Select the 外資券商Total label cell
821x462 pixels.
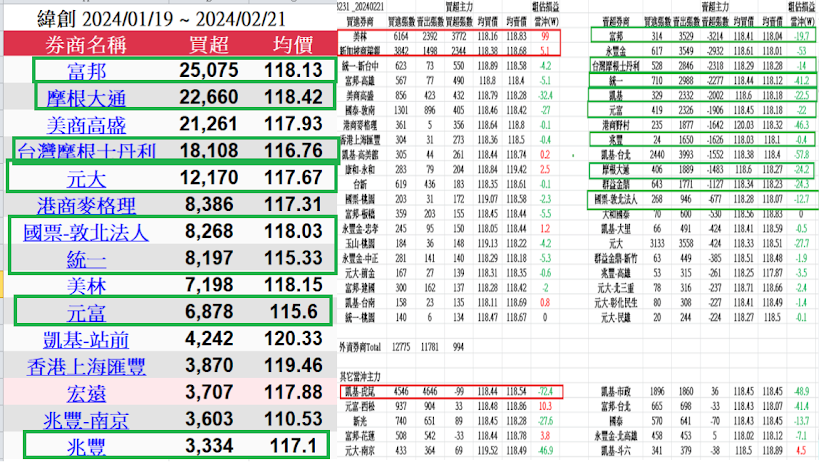tap(360, 347)
